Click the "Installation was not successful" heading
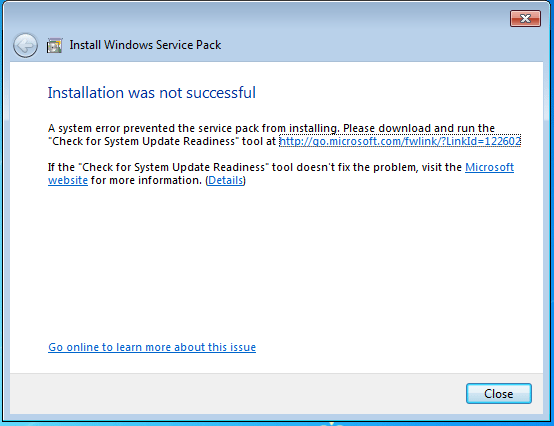 coord(152,93)
